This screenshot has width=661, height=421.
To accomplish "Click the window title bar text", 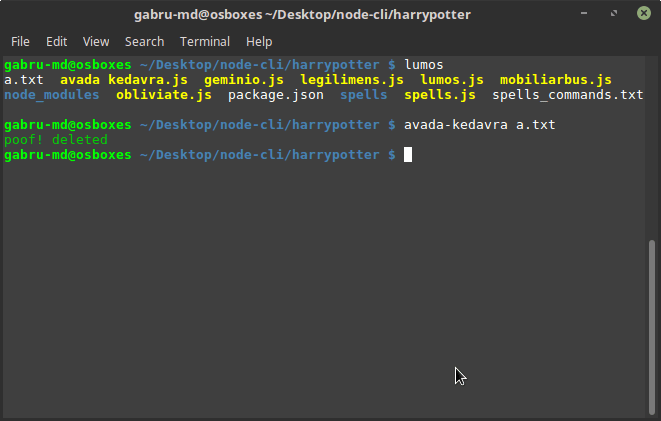I will click(302, 15).
